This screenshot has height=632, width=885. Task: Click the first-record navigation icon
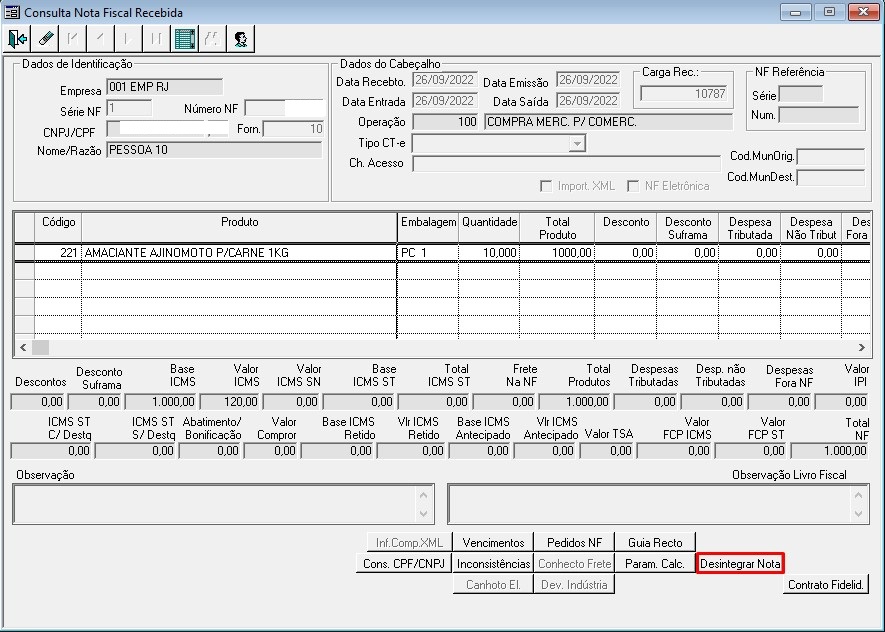[73, 39]
